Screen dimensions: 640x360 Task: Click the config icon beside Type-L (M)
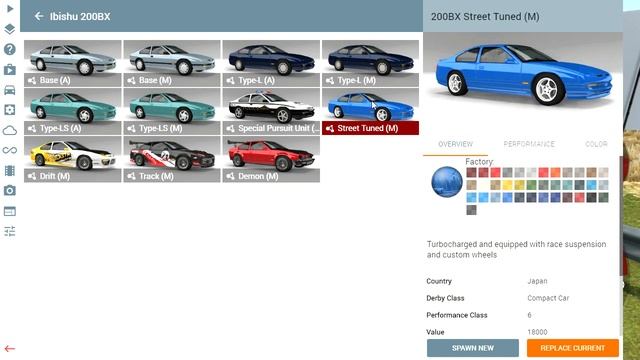click(x=330, y=80)
